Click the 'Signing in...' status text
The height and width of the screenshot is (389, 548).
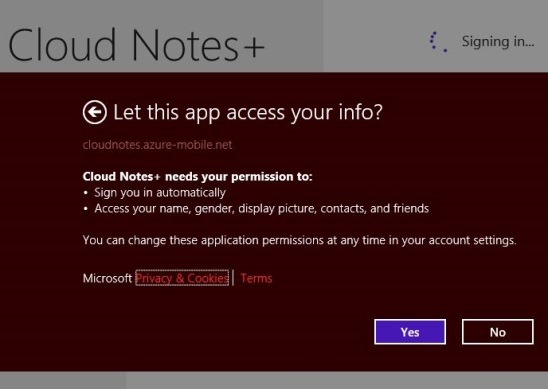[498, 42]
